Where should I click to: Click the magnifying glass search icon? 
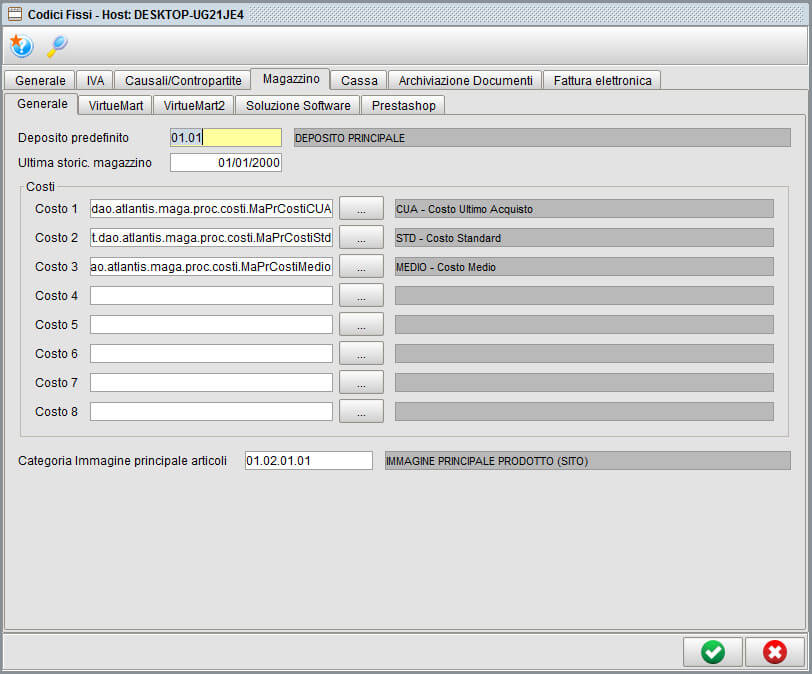point(57,46)
